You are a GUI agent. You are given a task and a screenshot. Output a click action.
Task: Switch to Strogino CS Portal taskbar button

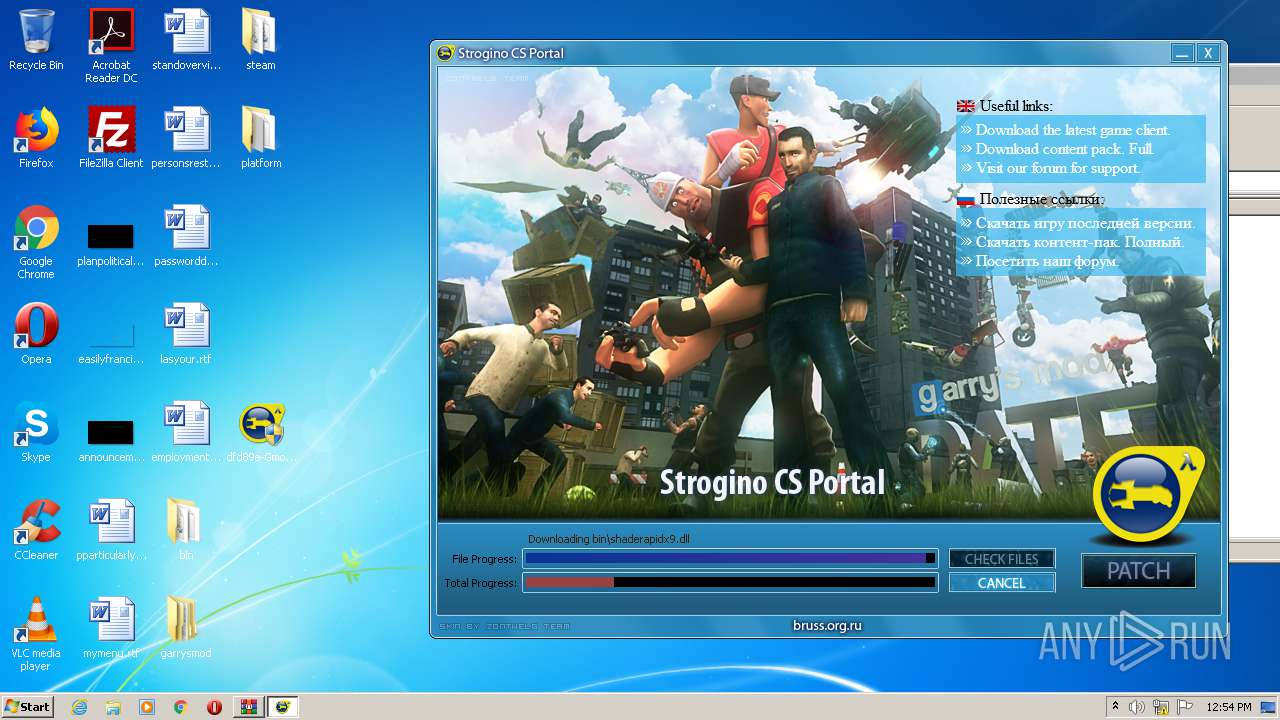pos(283,707)
